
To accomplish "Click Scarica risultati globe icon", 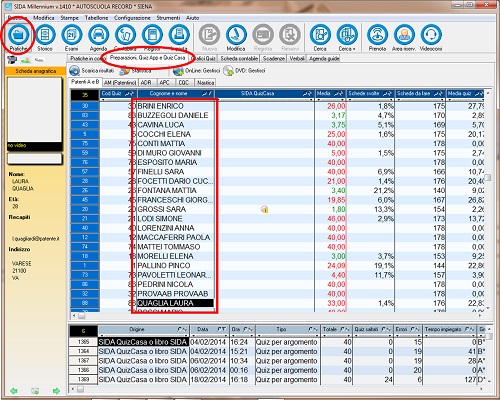I will (75, 71).
